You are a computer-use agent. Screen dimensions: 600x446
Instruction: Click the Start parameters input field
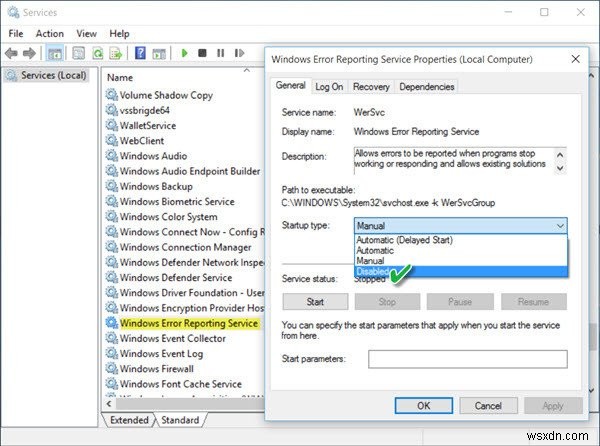pyautogui.click(x=468, y=359)
